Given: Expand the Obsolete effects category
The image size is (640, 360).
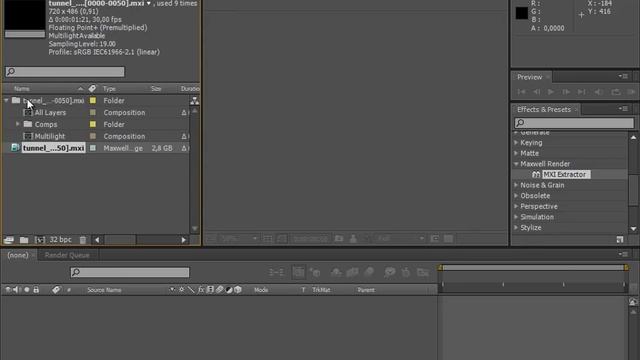Looking at the screenshot, I should 516,196.
